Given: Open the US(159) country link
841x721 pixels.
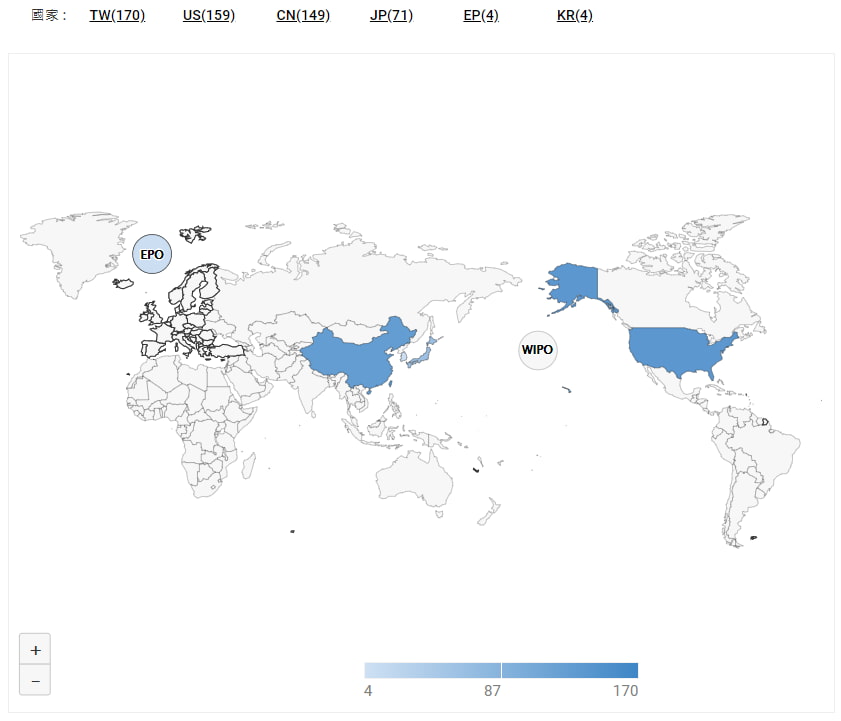Looking at the screenshot, I should (x=209, y=16).
